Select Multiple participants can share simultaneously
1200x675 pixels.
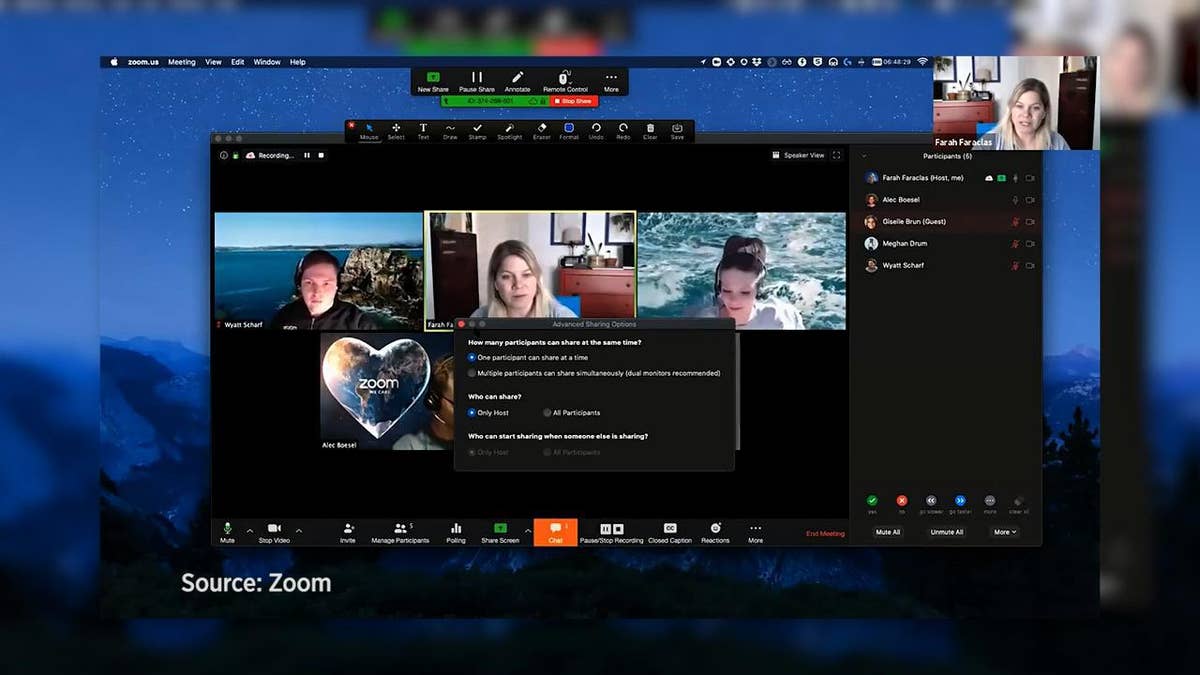(472, 373)
